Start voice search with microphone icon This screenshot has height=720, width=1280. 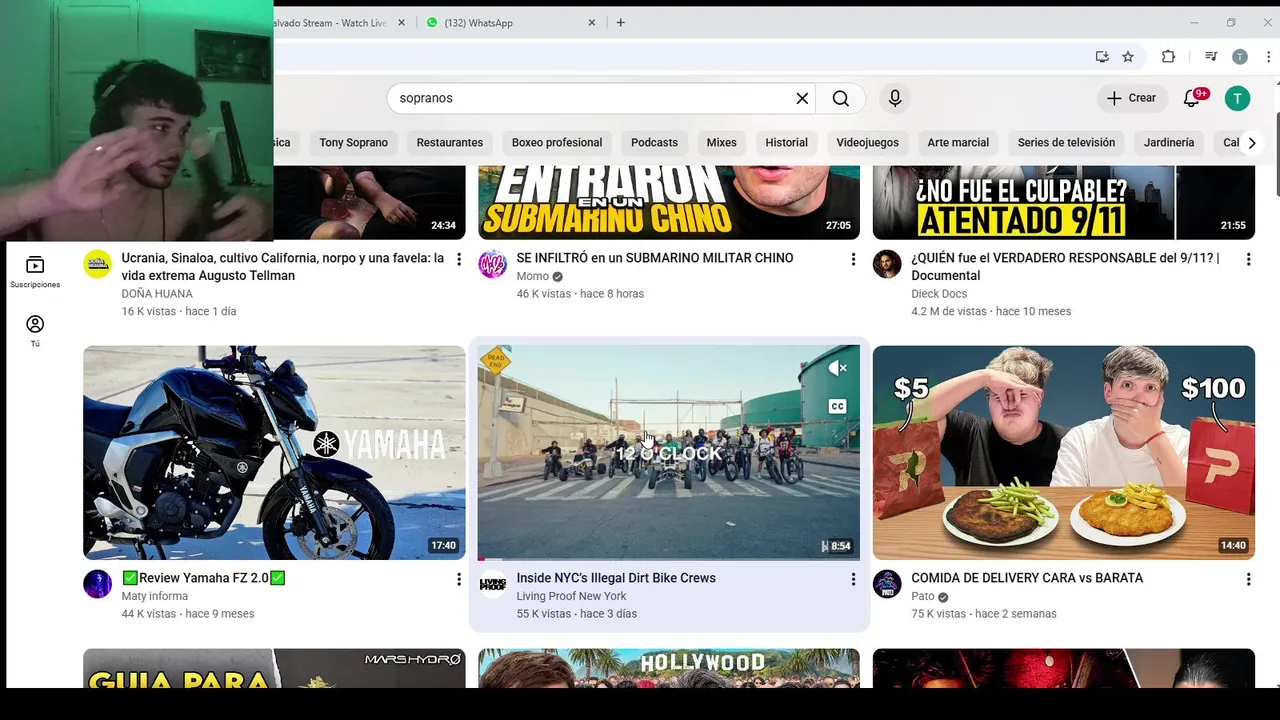895,98
